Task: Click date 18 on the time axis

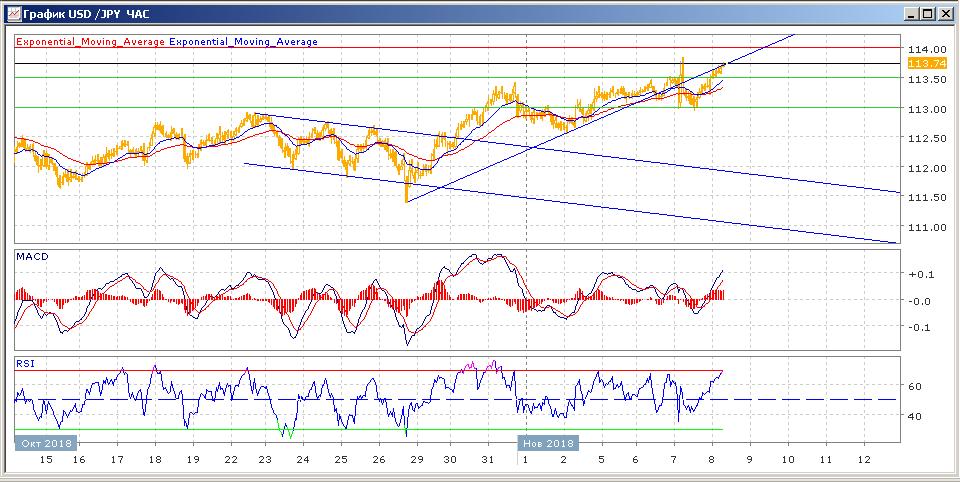Action: [x=155, y=460]
